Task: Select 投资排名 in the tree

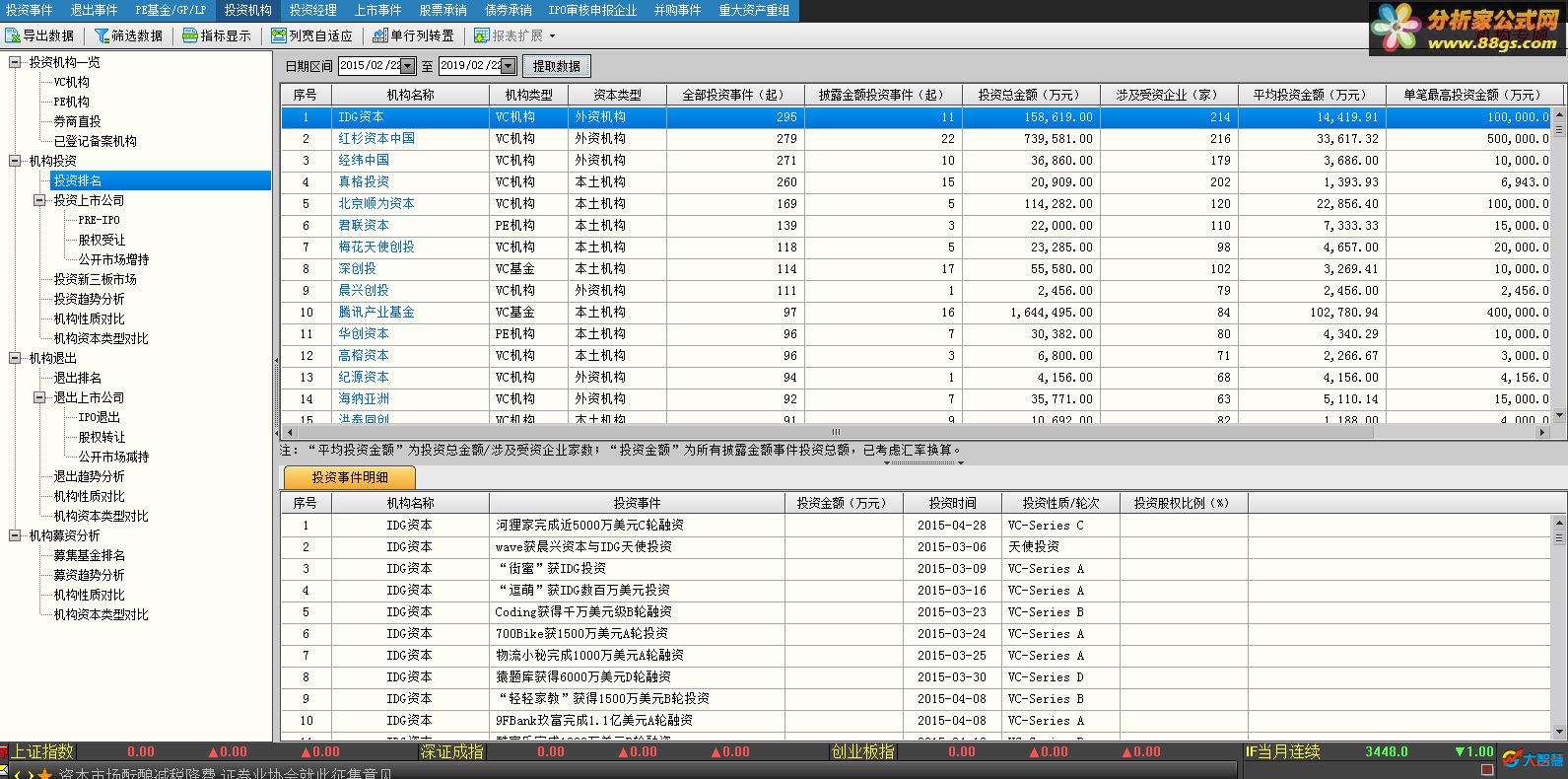Action: click(78, 180)
